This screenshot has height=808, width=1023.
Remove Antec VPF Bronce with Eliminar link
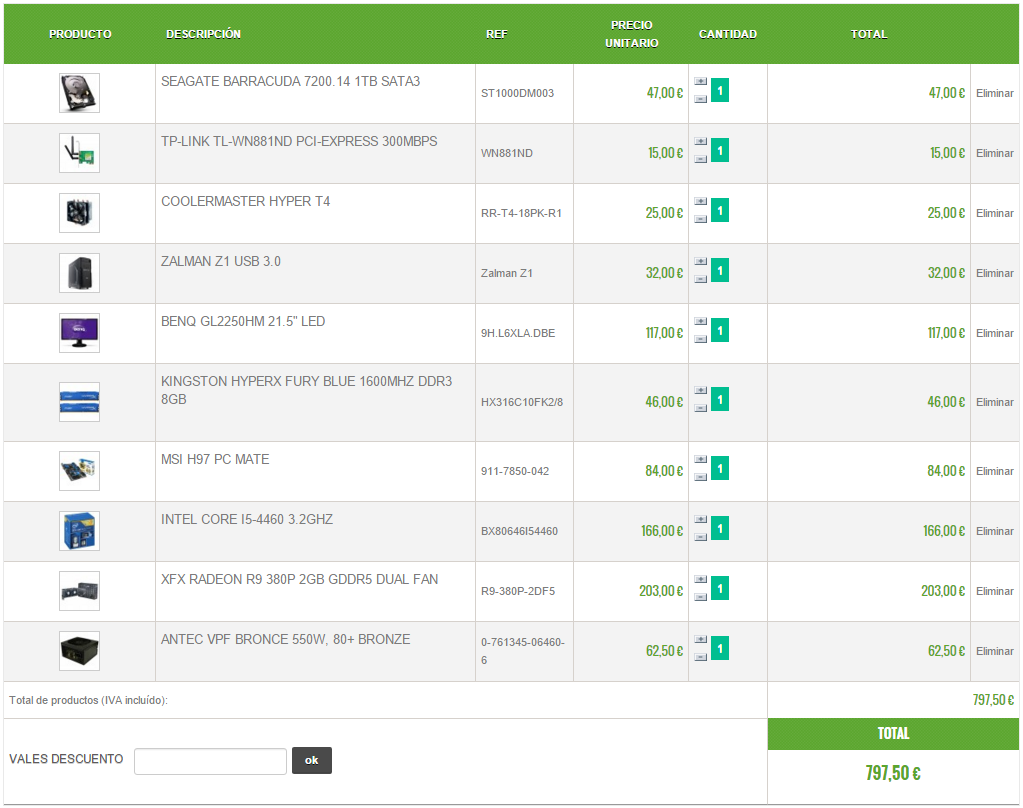(995, 651)
